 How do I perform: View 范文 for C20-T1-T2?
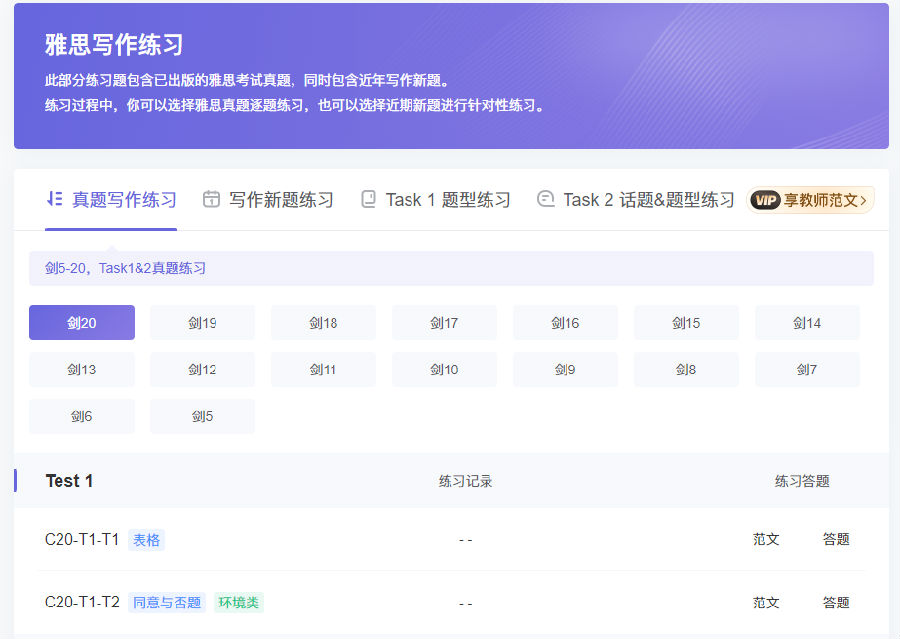tap(766, 602)
